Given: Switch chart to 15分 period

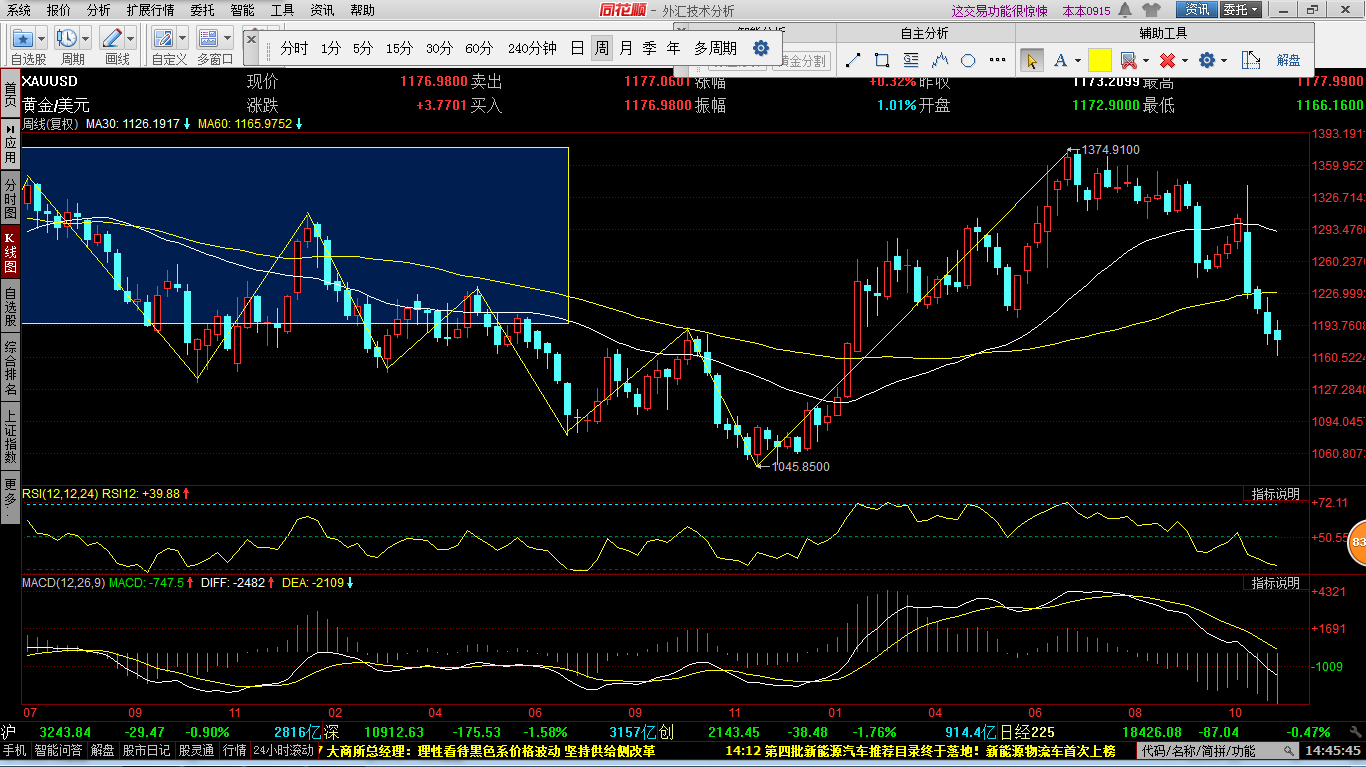Looking at the screenshot, I should click(x=399, y=48).
